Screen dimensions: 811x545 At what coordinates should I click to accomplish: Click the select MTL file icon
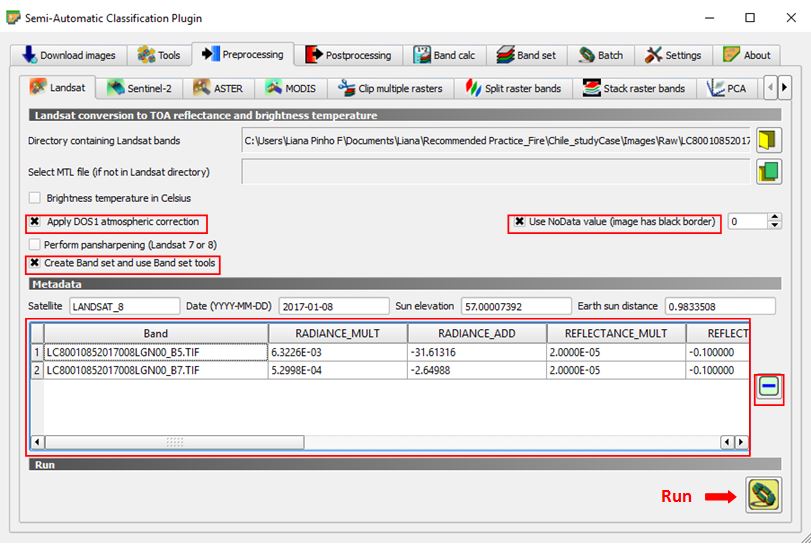pos(767,172)
